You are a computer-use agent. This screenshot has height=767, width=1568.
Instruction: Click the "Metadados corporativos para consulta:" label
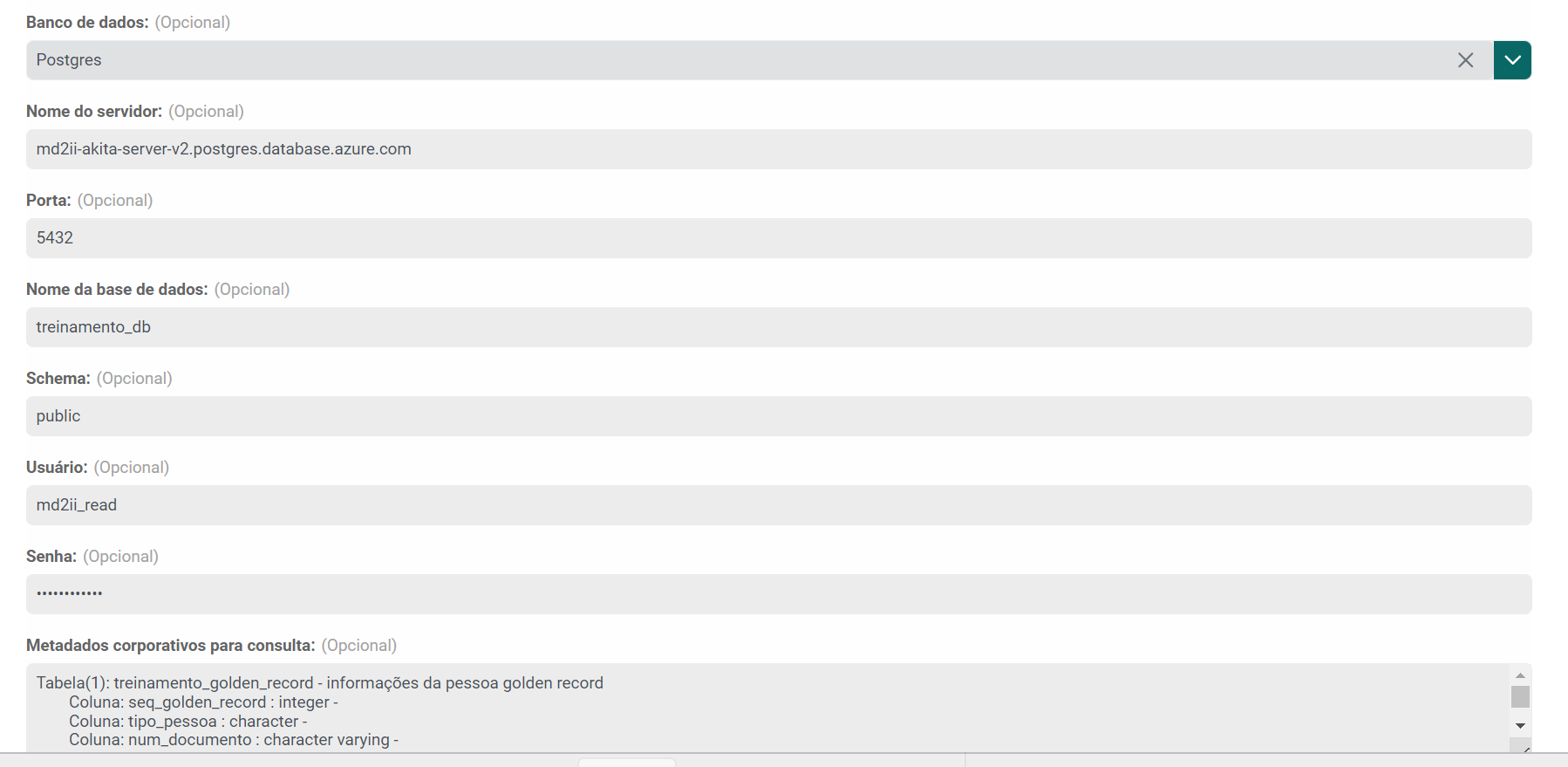click(x=170, y=646)
